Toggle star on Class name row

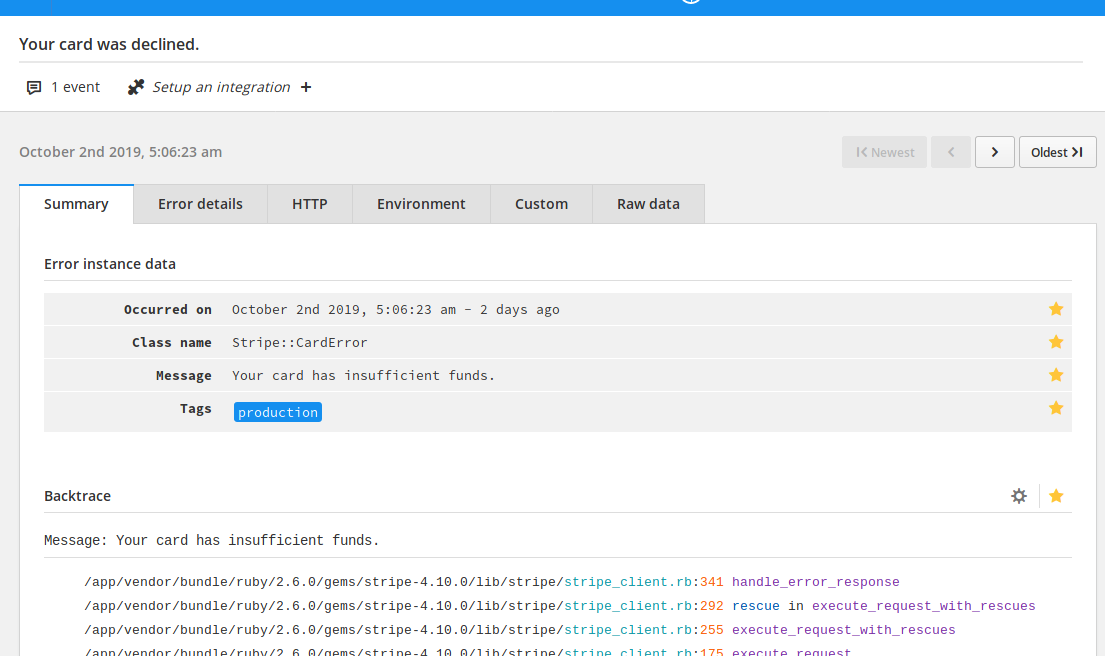click(x=1056, y=342)
